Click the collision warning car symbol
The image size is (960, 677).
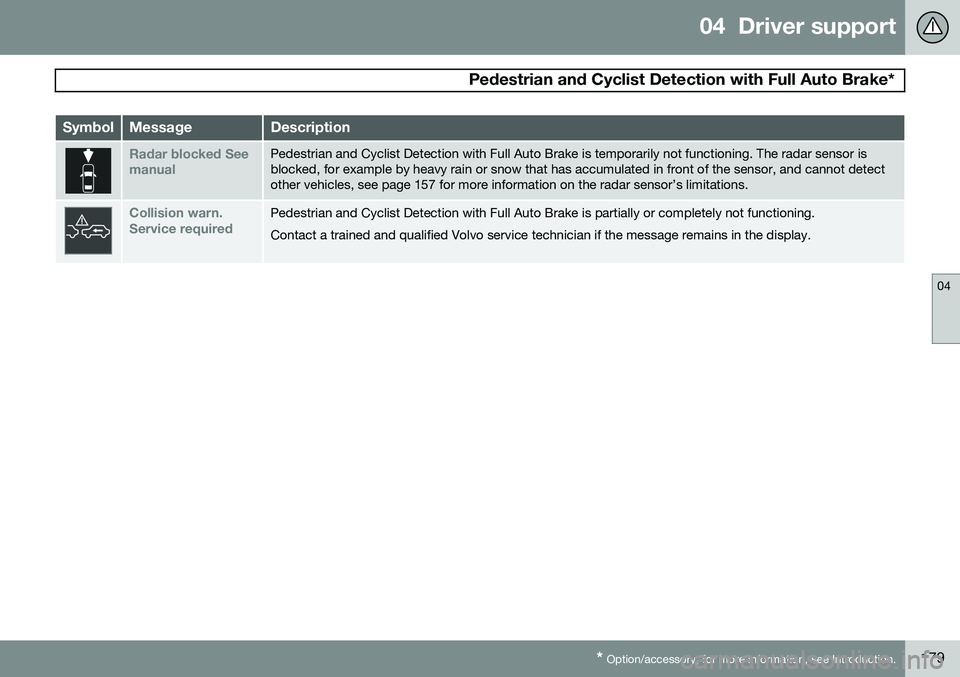click(x=88, y=230)
